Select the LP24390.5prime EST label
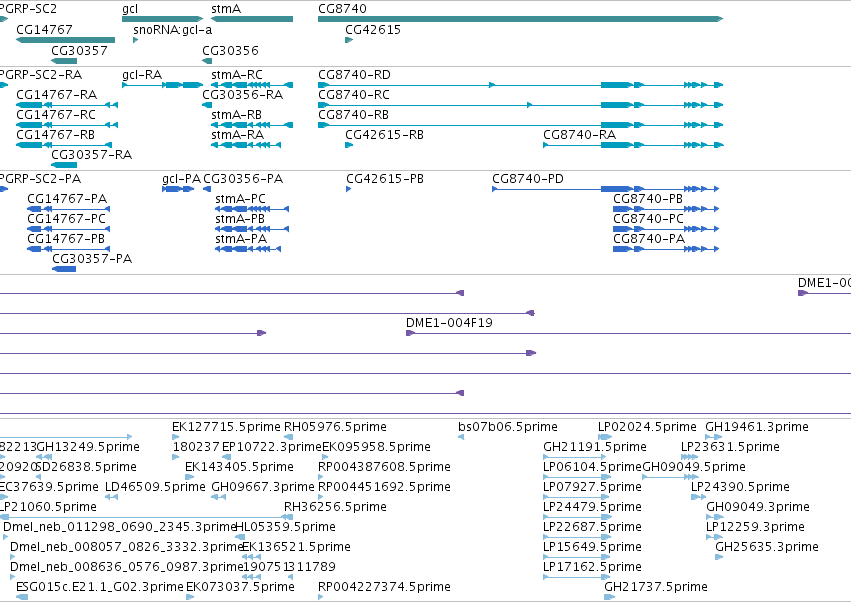851x602 pixels. click(x=740, y=487)
